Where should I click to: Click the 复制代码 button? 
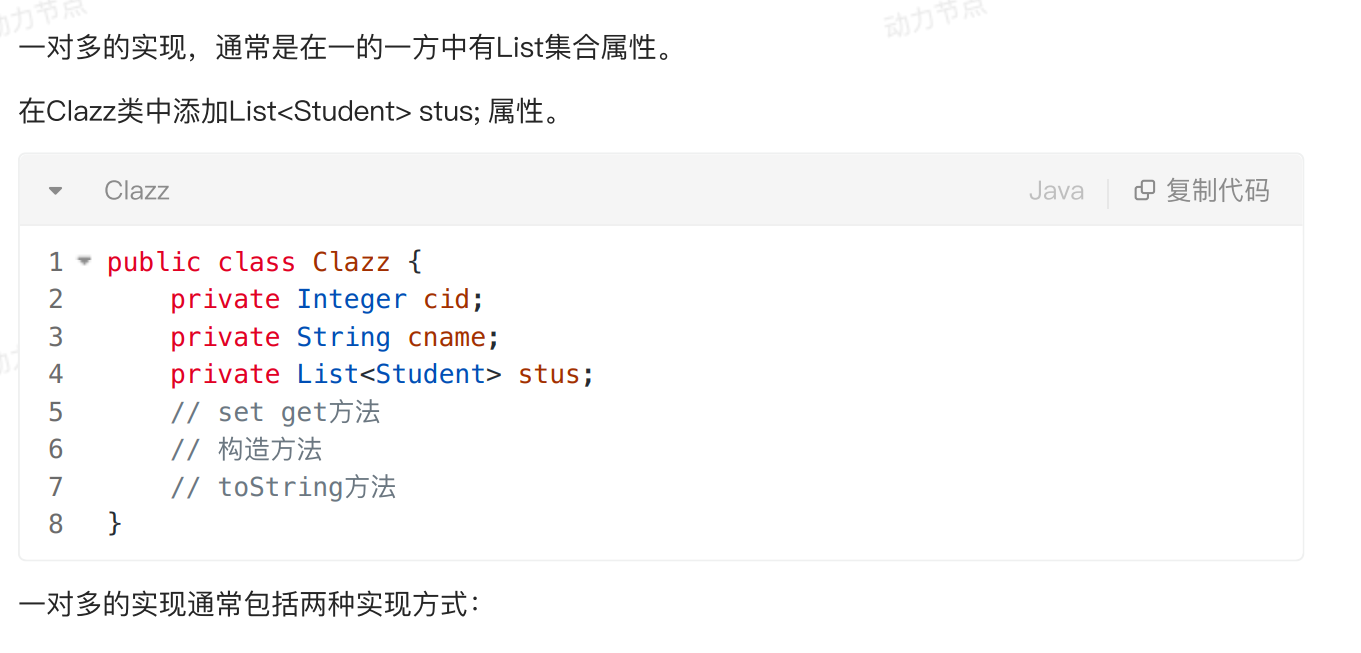[x=1202, y=190]
